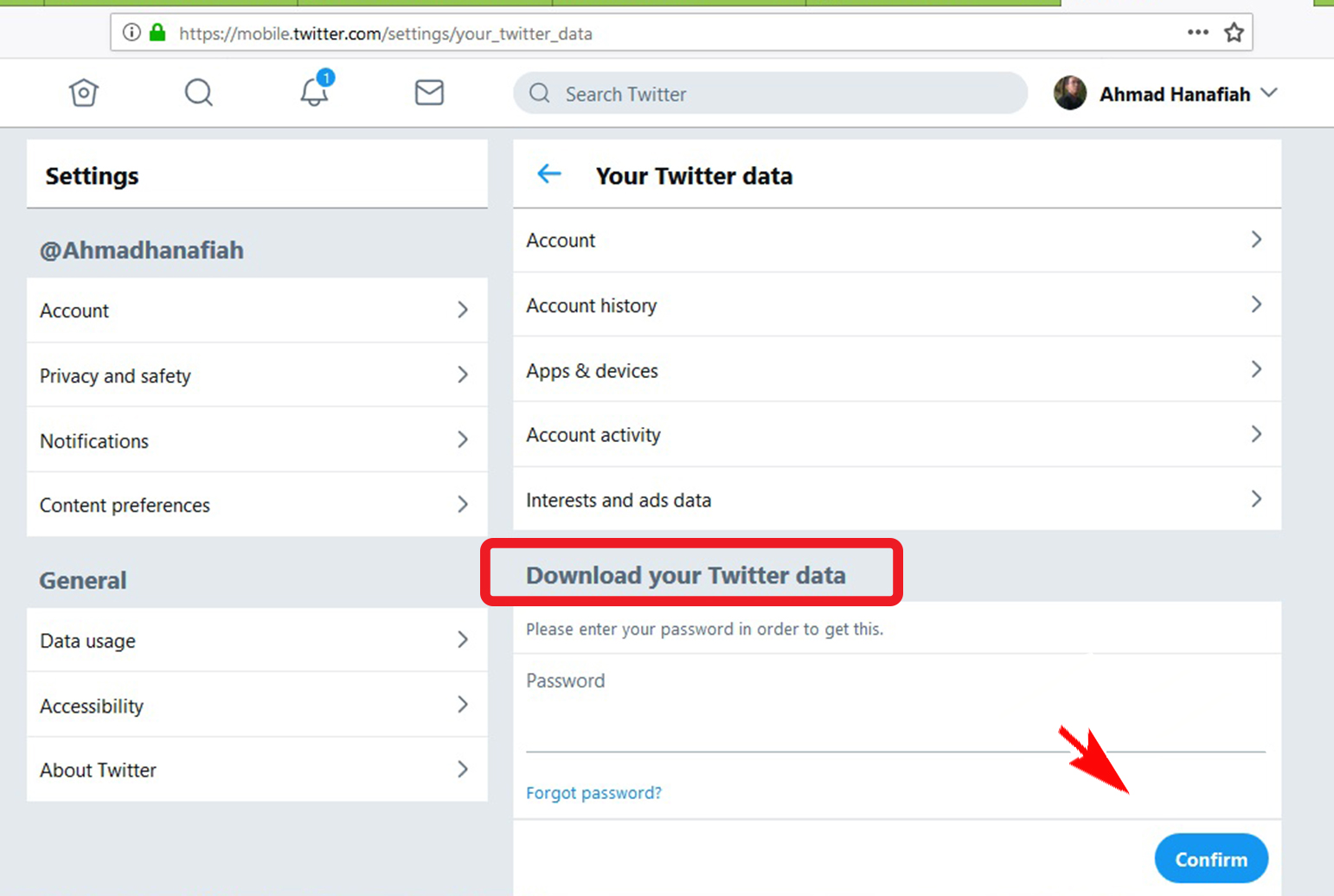Open Account history via its chevron
Screen dimensions: 1334x896
click(x=1256, y=304)
